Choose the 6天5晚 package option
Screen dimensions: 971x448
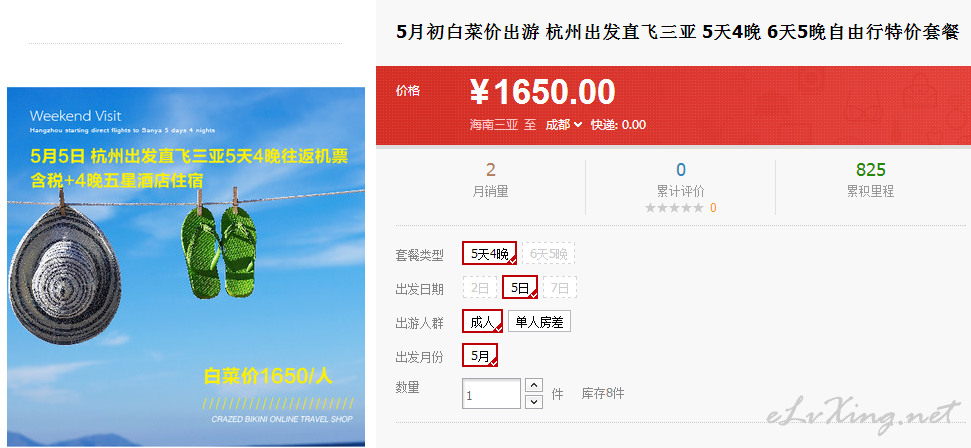click(549, 253)
